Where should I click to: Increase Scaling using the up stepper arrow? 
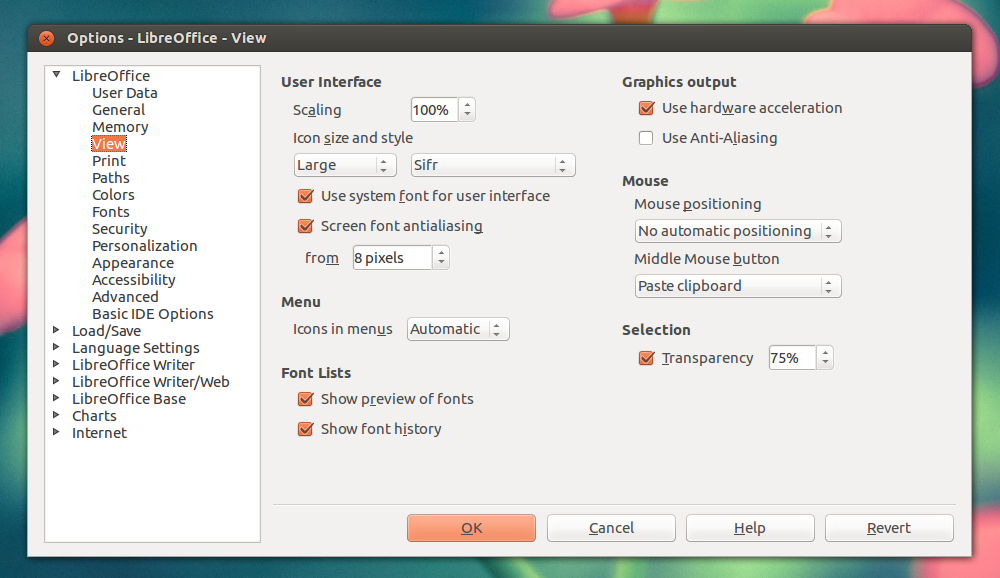pos(467,104)
